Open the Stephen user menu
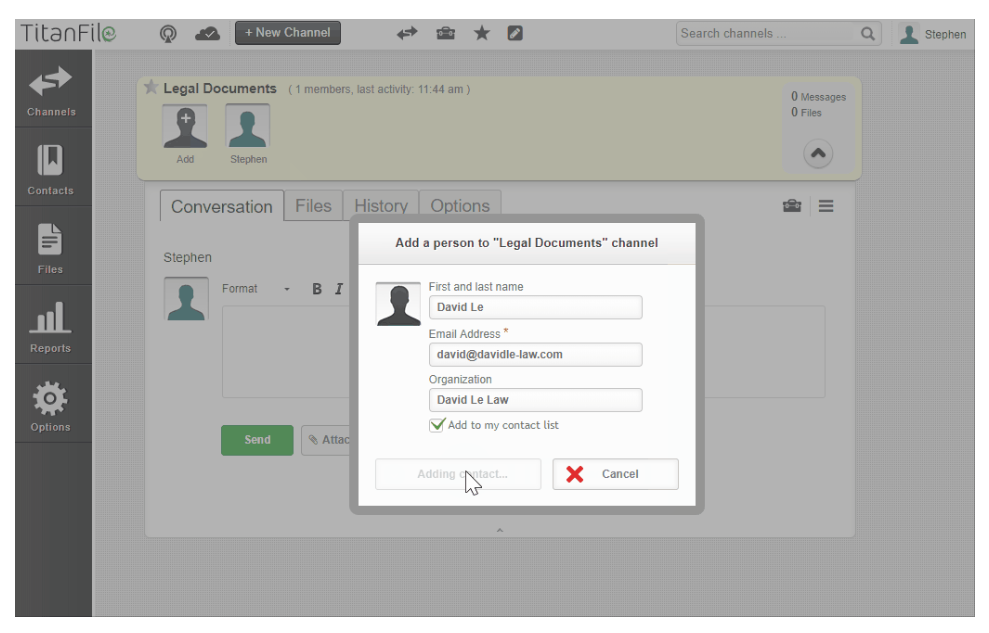 pos(933,34)
